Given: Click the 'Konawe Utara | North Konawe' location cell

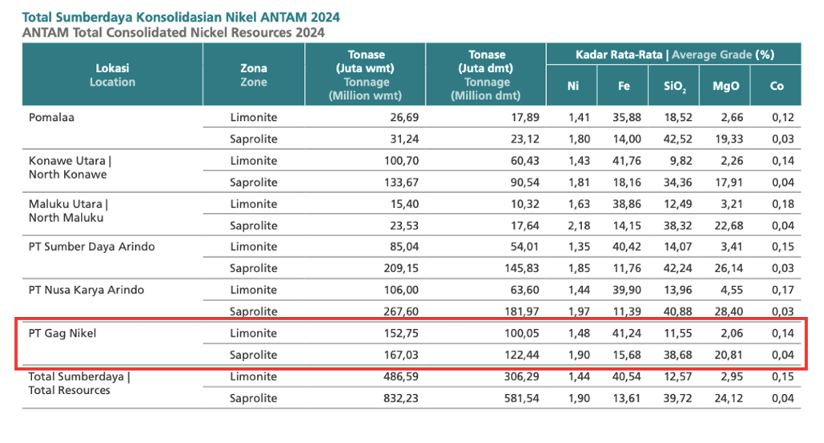Looking at the screenshot, I should click(70, 168).
